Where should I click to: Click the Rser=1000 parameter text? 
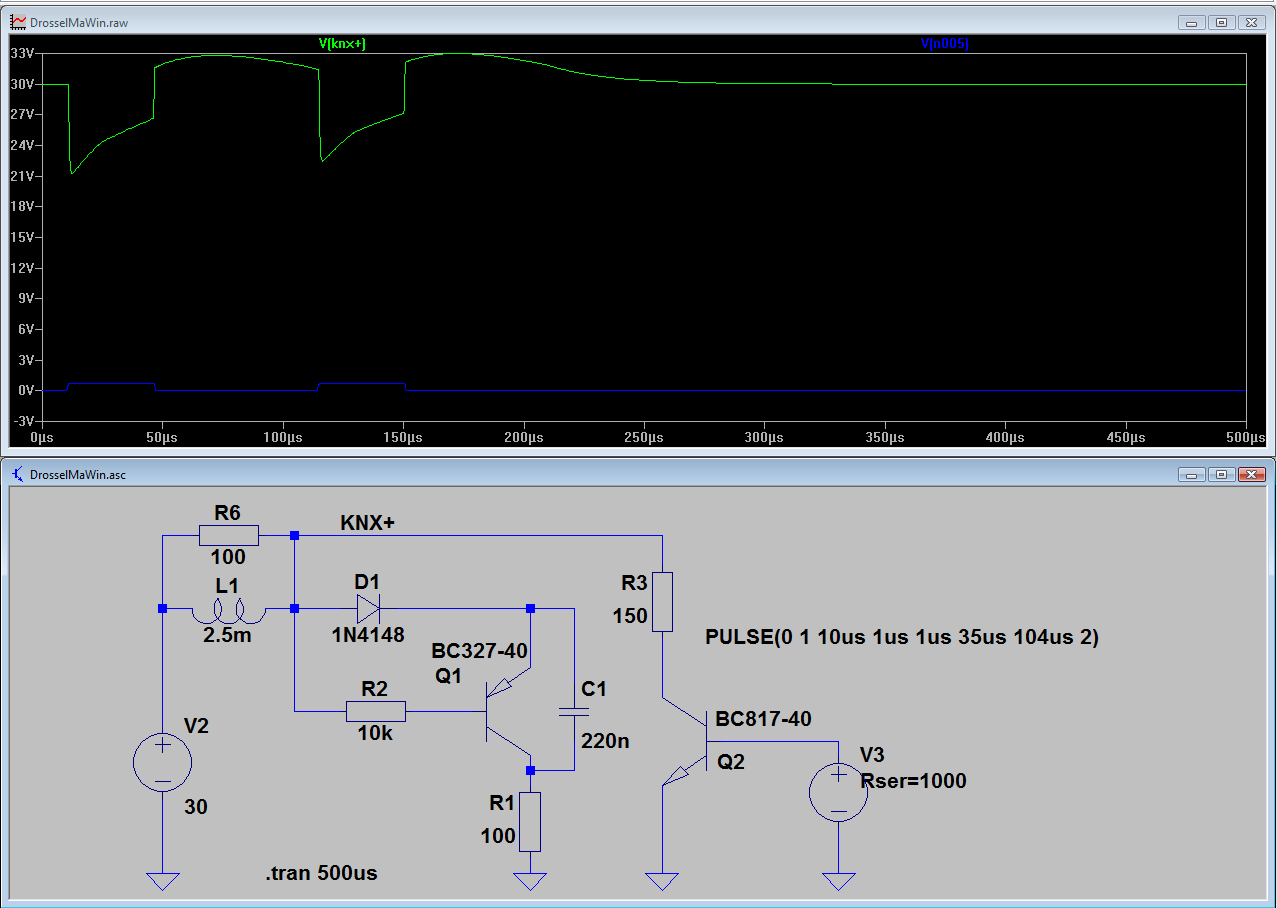[913, 781]
